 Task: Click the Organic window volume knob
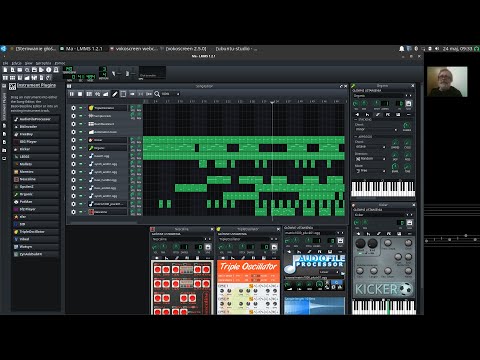[x=356, y=104]
